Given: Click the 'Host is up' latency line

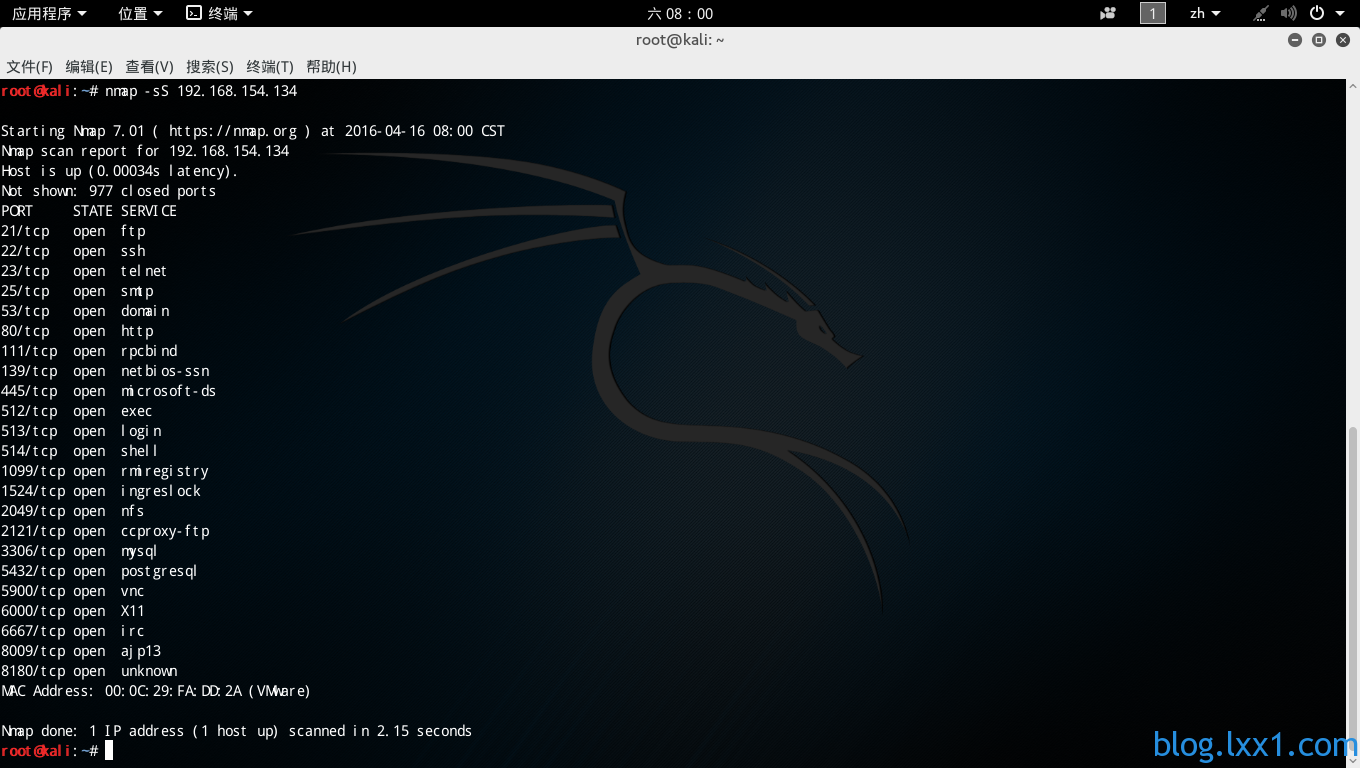Looking at the screenshot, I should pos(120,171).
